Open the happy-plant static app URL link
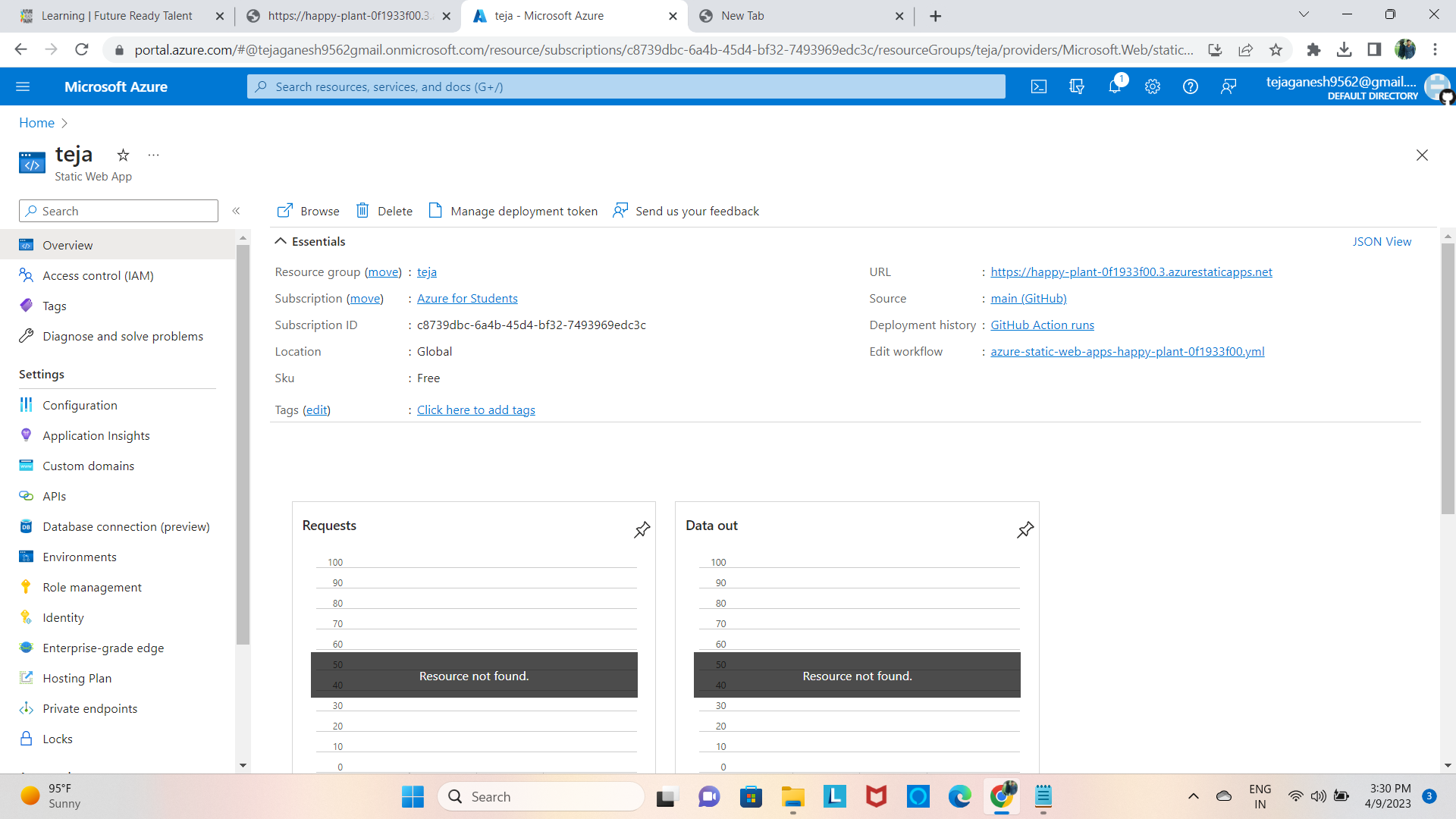 tap(1131, 271)
